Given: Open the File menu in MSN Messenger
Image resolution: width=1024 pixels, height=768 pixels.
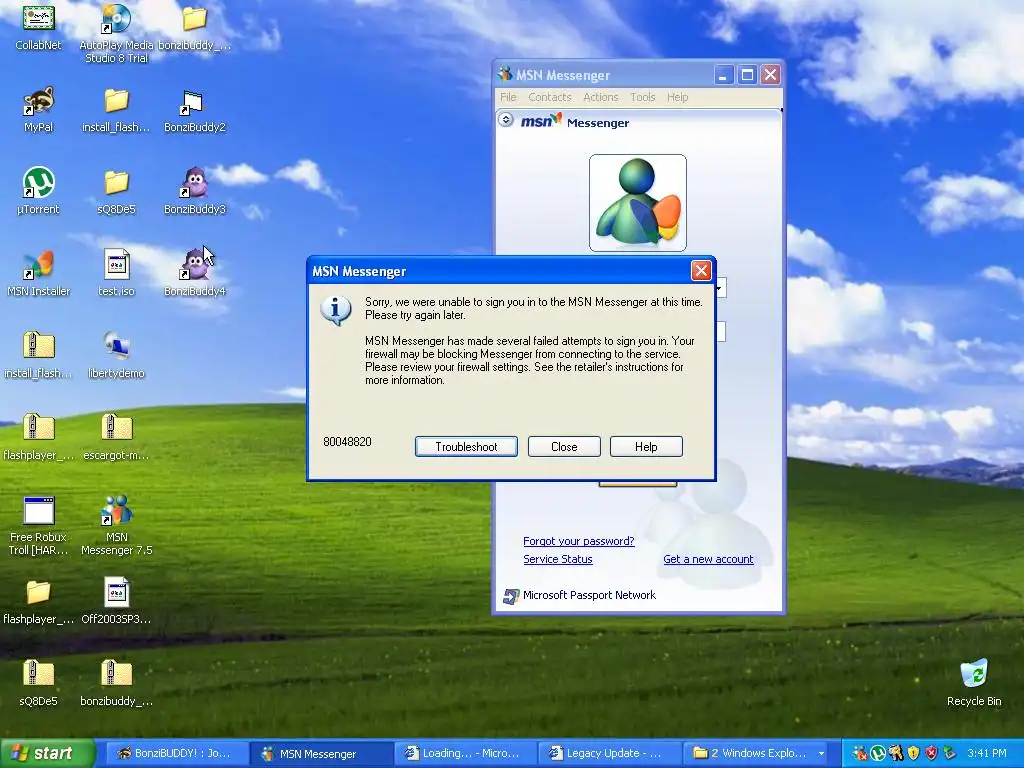Looking at the screenshot, I should [508, 97].
